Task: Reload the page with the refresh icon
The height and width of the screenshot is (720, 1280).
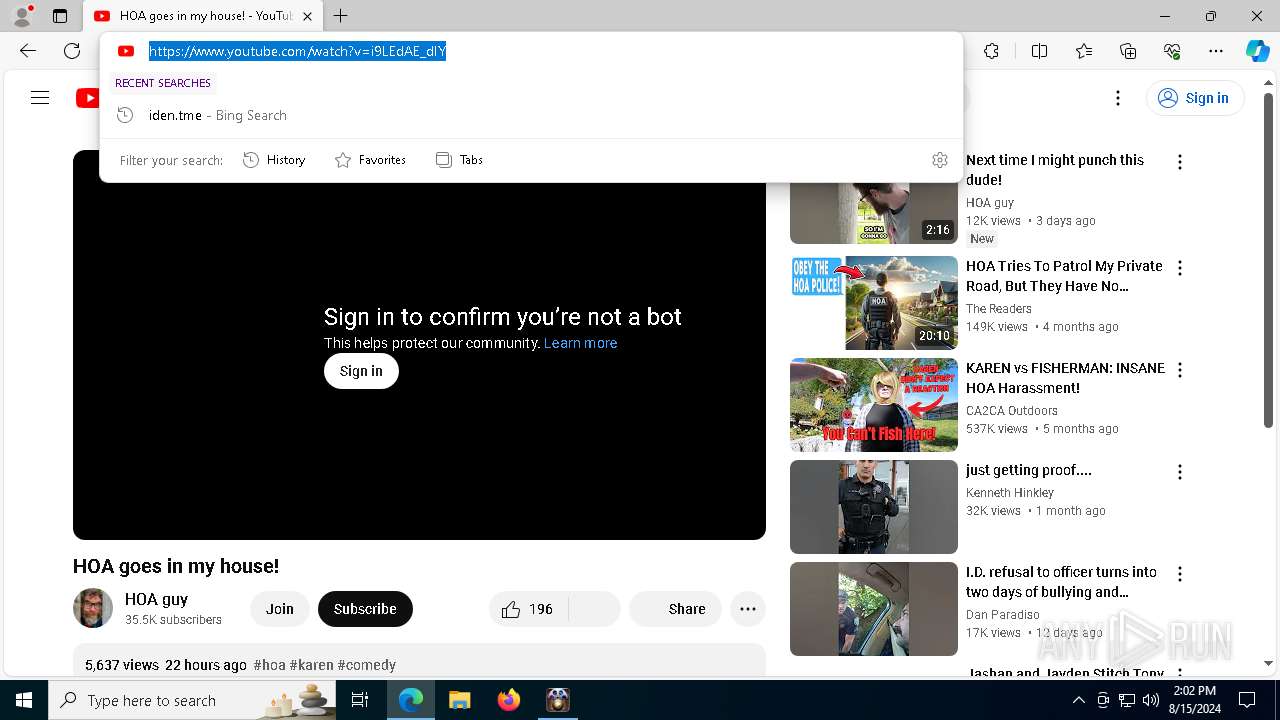Action: [72, 51]
